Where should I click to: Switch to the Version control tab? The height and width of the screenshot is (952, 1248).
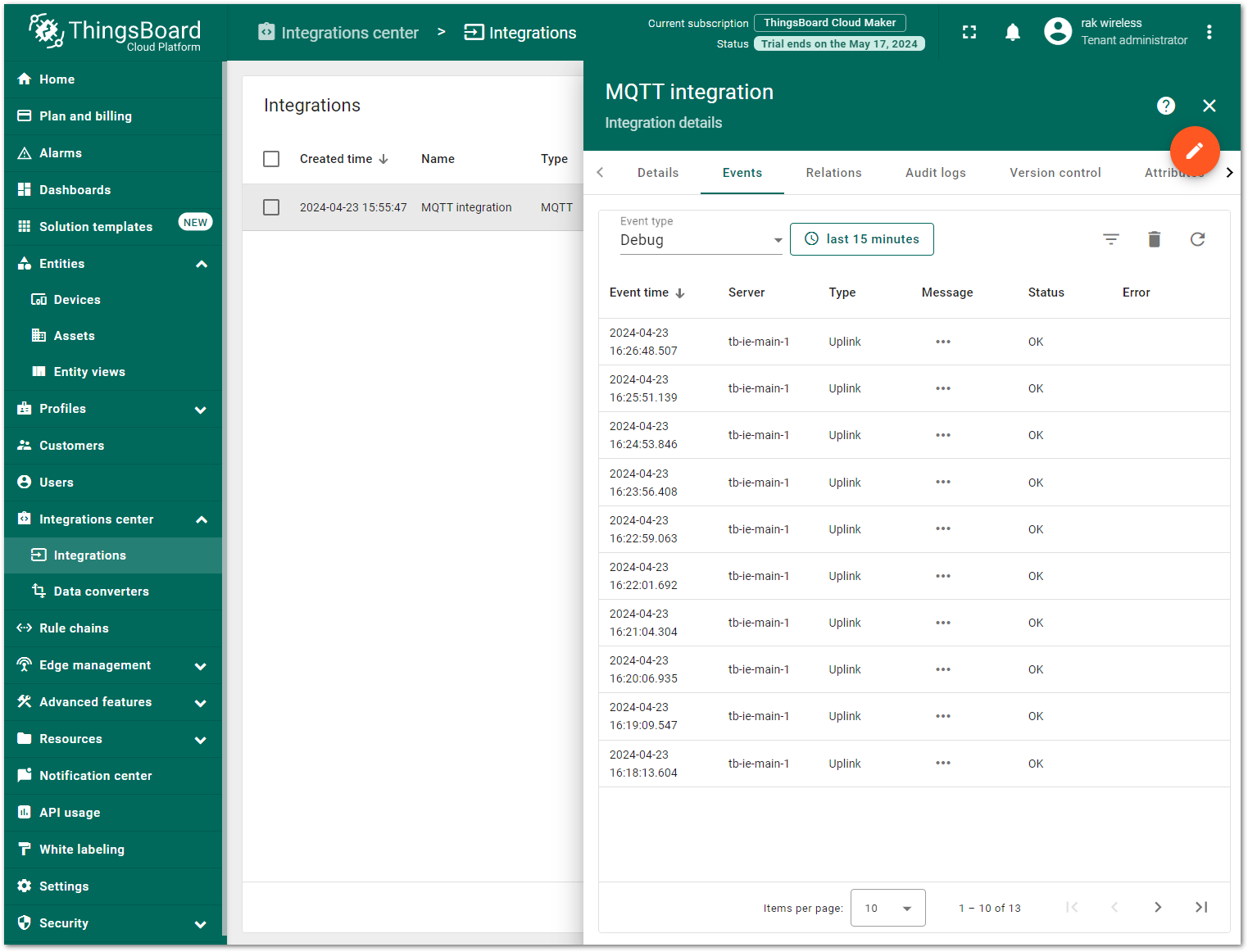[1055, 173]
